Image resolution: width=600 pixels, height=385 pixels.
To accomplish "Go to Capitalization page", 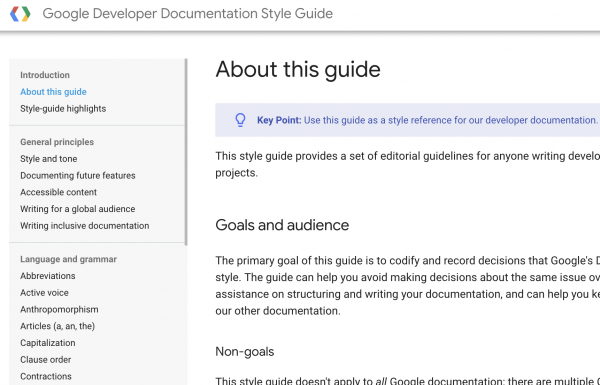I will pyautogui.click(x=48, y=343).
